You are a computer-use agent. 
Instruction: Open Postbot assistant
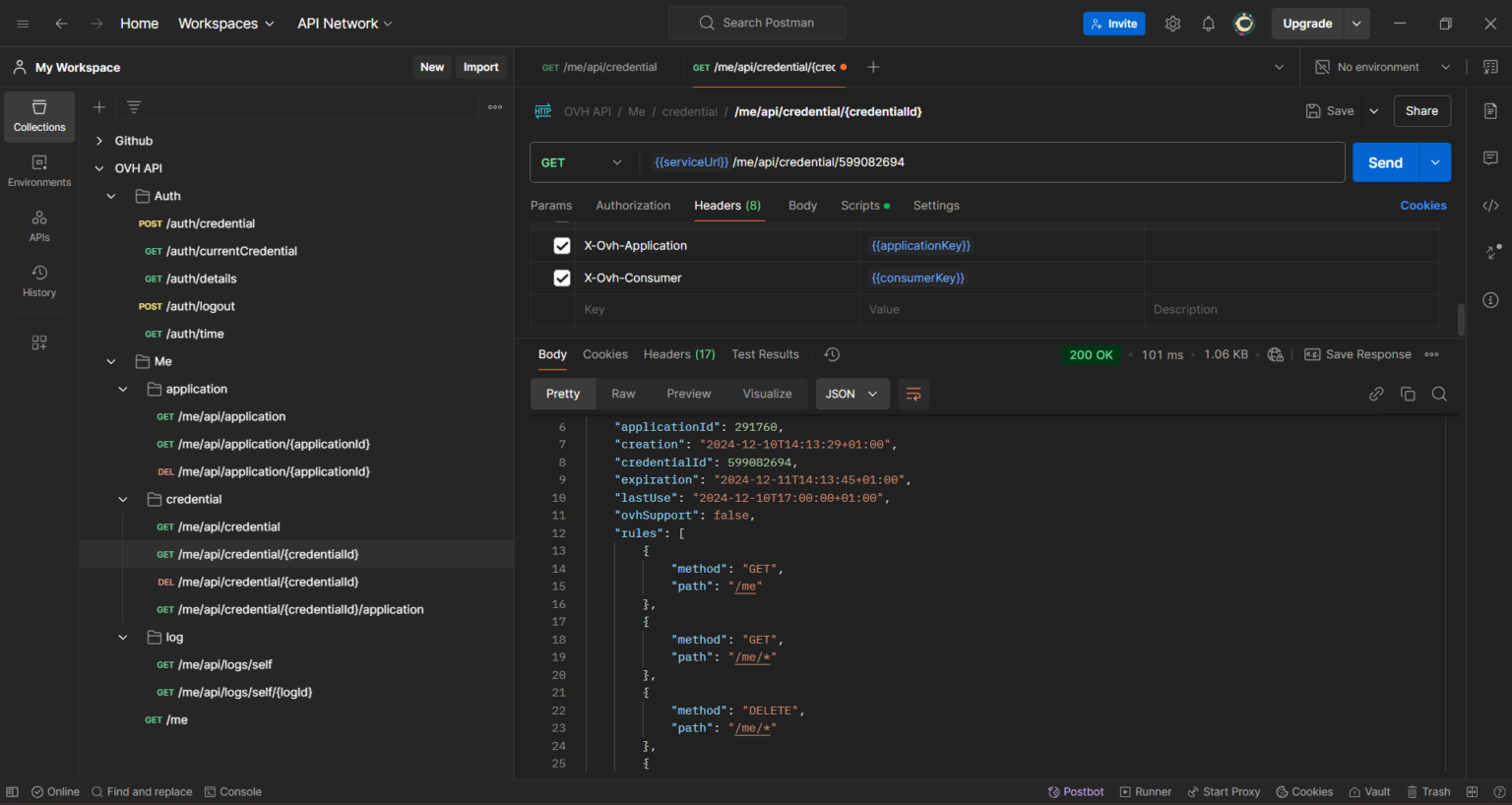click(x=1075, y=791)
